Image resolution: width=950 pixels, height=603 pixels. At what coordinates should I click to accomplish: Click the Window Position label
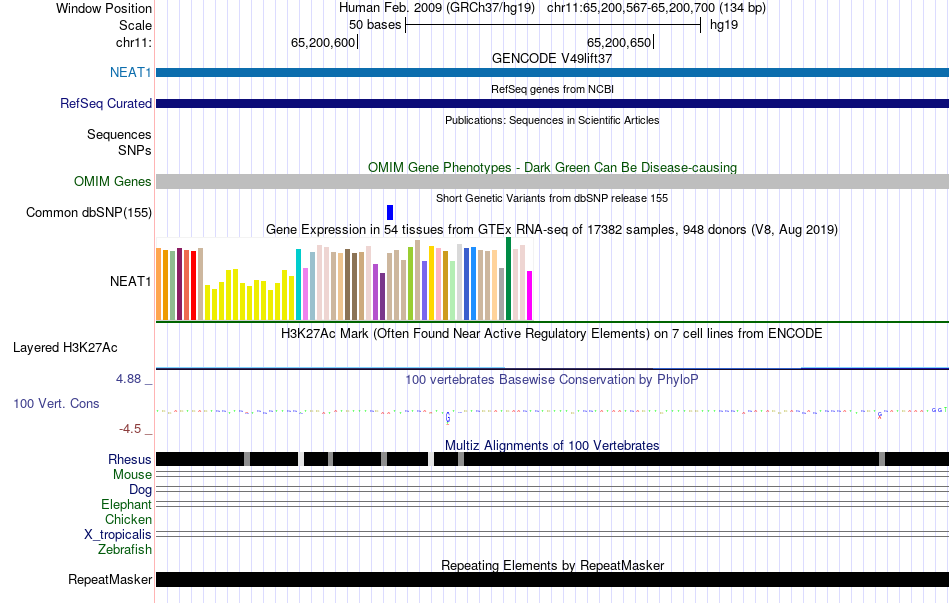click(x=104, y=8)
